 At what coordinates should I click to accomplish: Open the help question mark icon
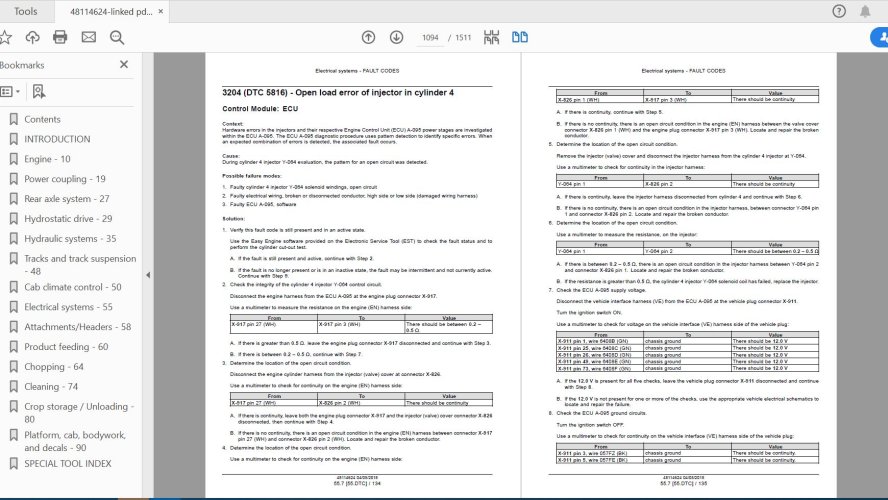coord(839,11)
